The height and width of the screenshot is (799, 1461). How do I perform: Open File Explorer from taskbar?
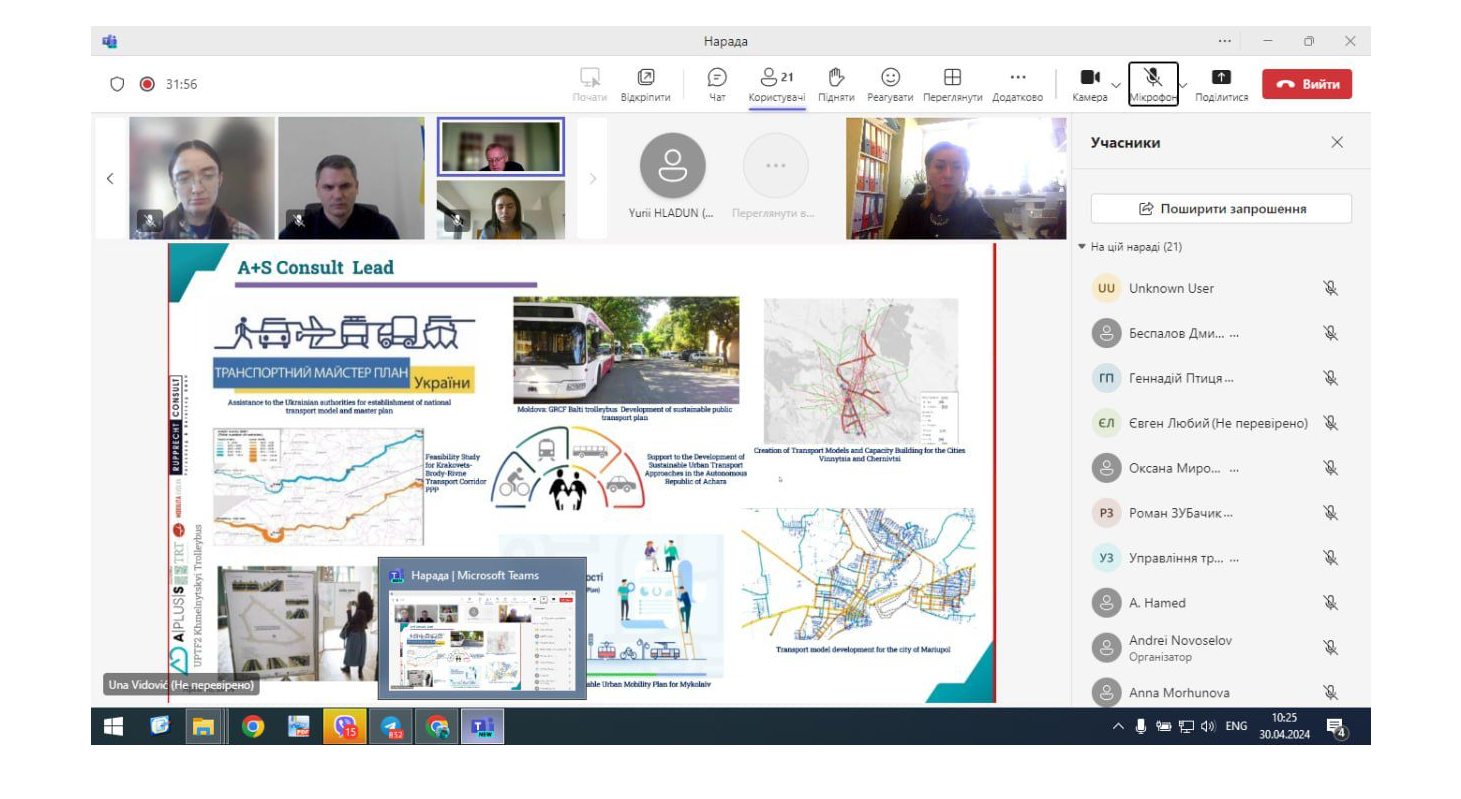click(x=204, y=727)
